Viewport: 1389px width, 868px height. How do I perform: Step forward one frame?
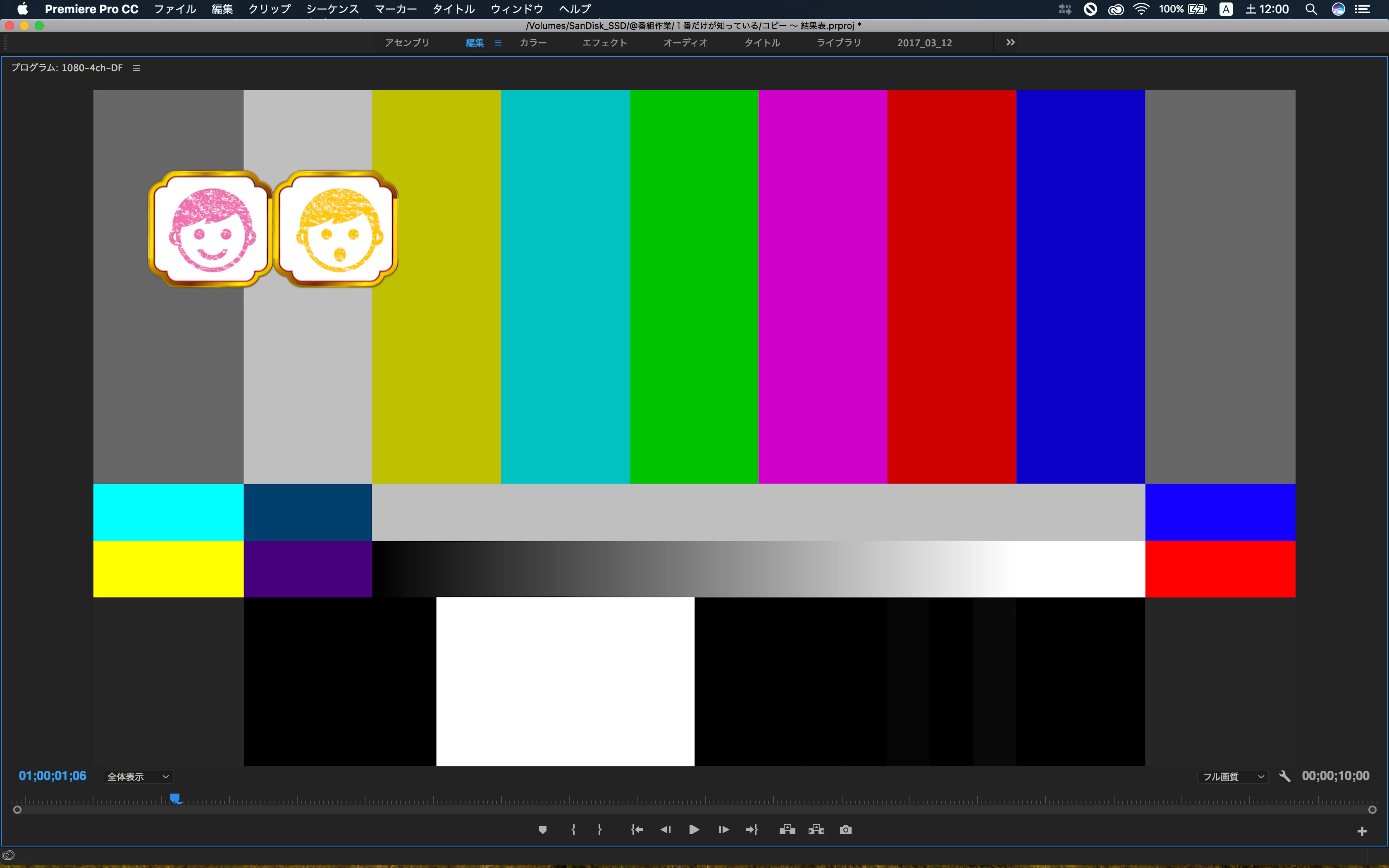pyautogui.click(x=723, y=830)
